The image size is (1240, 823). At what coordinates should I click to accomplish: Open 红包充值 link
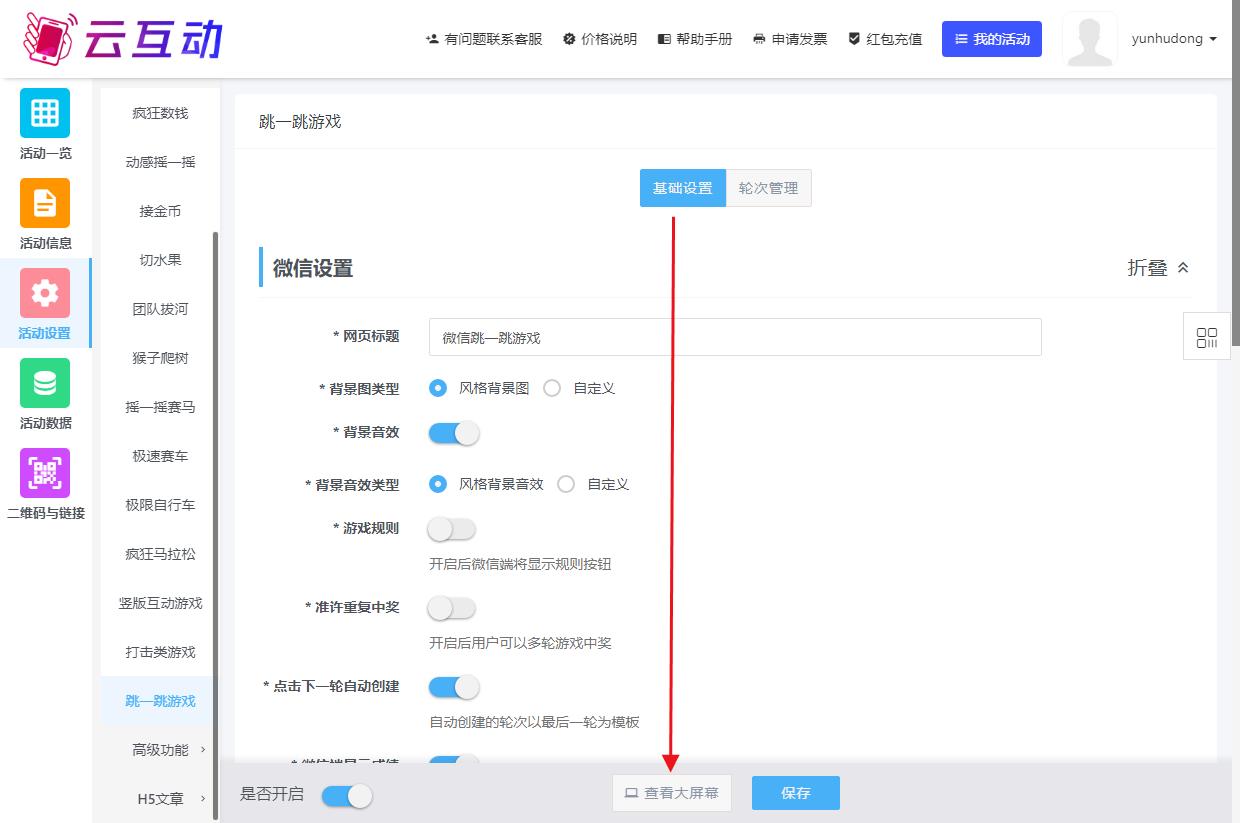(x=885, y=39)
